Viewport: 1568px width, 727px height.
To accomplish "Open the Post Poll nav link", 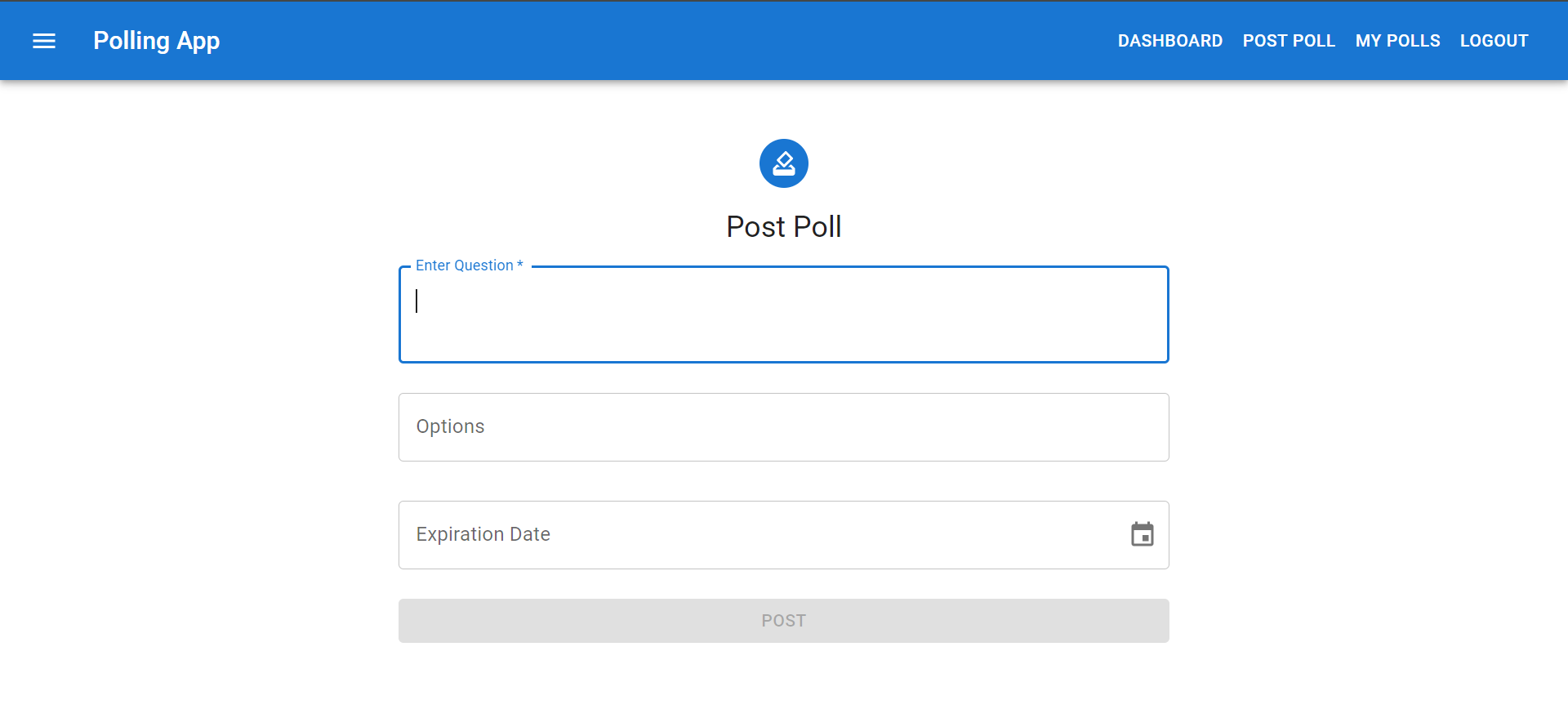I will (1289, 41).
